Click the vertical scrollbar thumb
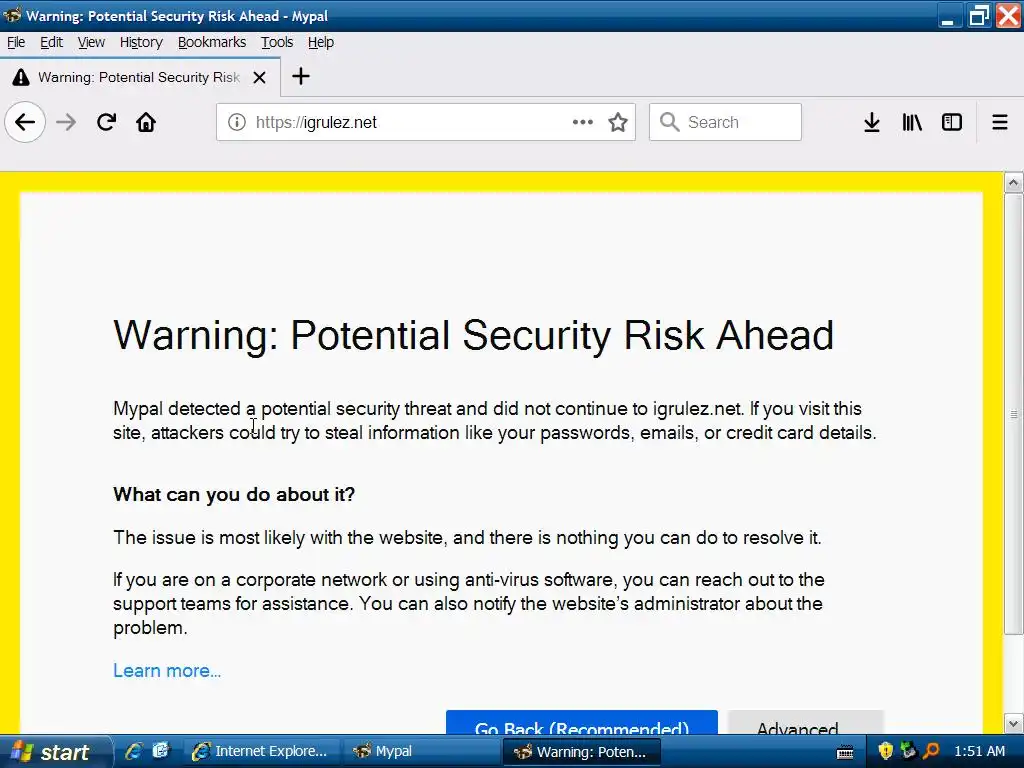The width and height of the screenshot is (1024, 768). point(1014,413)
